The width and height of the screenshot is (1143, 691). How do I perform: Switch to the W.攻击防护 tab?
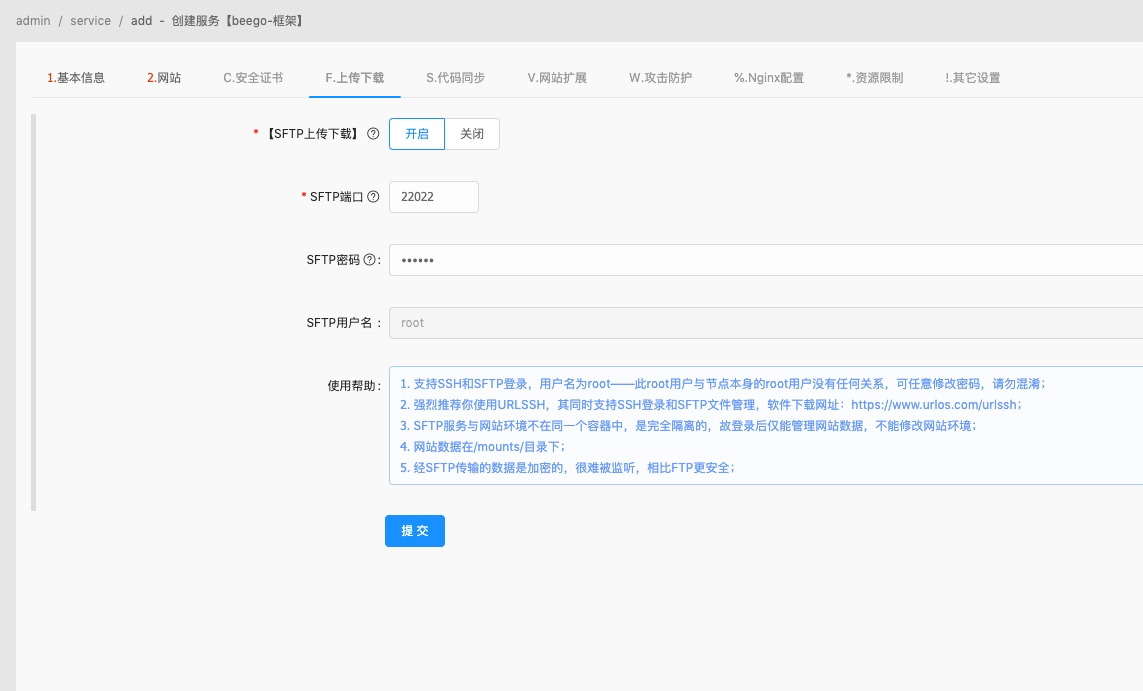(660, 78)
